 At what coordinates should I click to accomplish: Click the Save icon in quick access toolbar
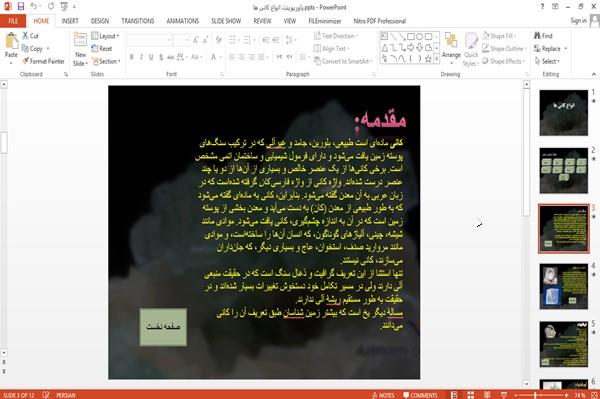(21, 7)
